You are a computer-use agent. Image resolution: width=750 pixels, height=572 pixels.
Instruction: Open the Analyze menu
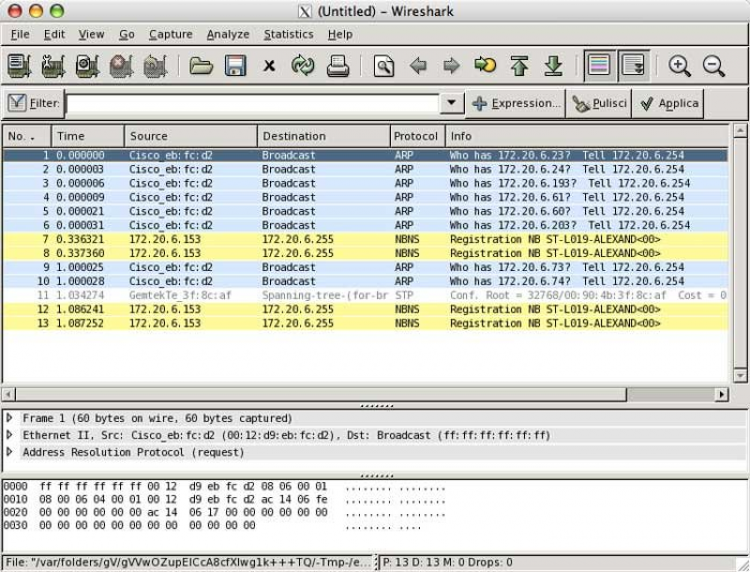pyautogui.click(x=228, y=34)
